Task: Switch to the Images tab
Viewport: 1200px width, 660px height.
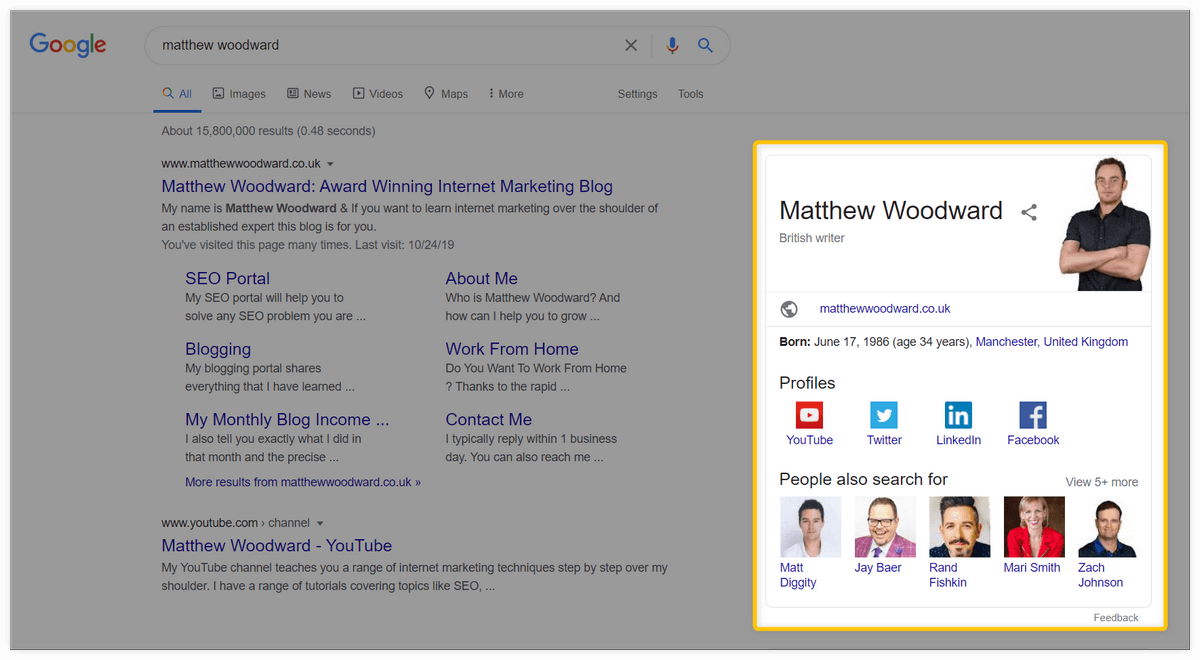Action: (239, 94)
